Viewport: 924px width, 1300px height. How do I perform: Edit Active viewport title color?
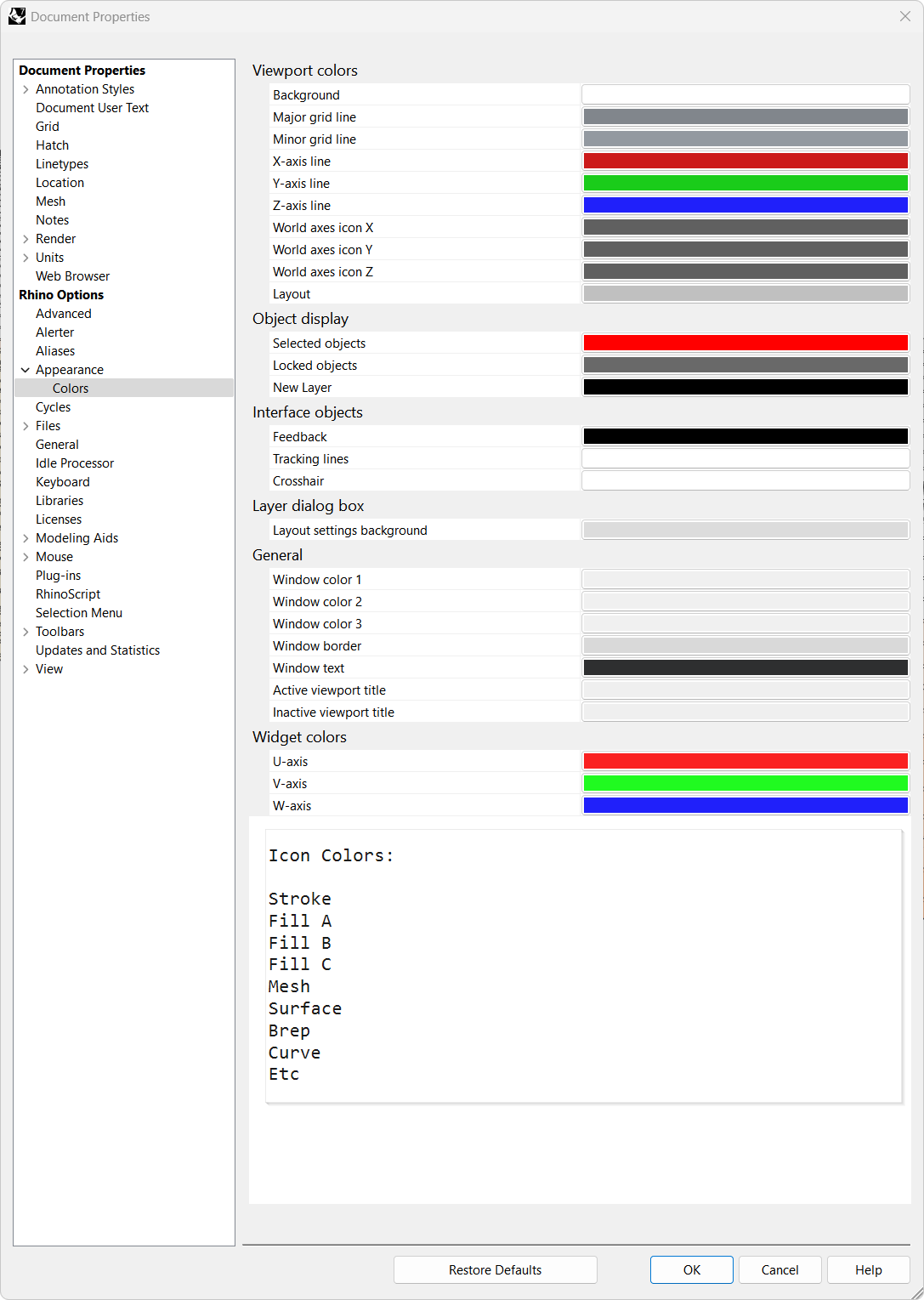(x=745, y=690)
